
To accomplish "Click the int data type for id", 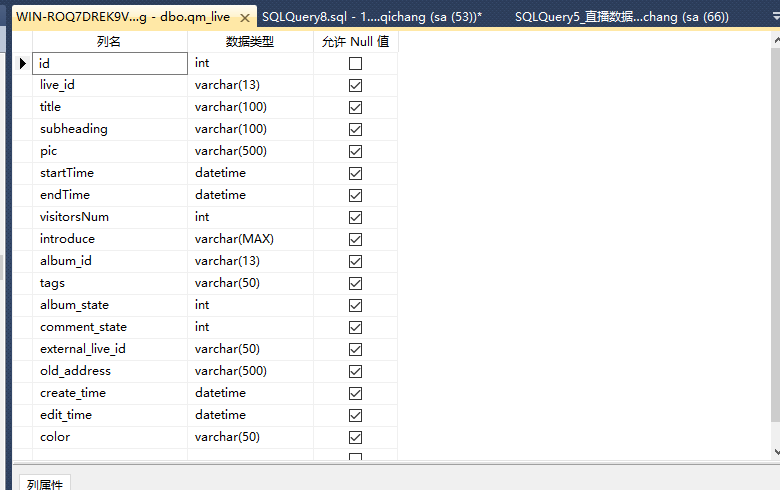I will 251,64.
